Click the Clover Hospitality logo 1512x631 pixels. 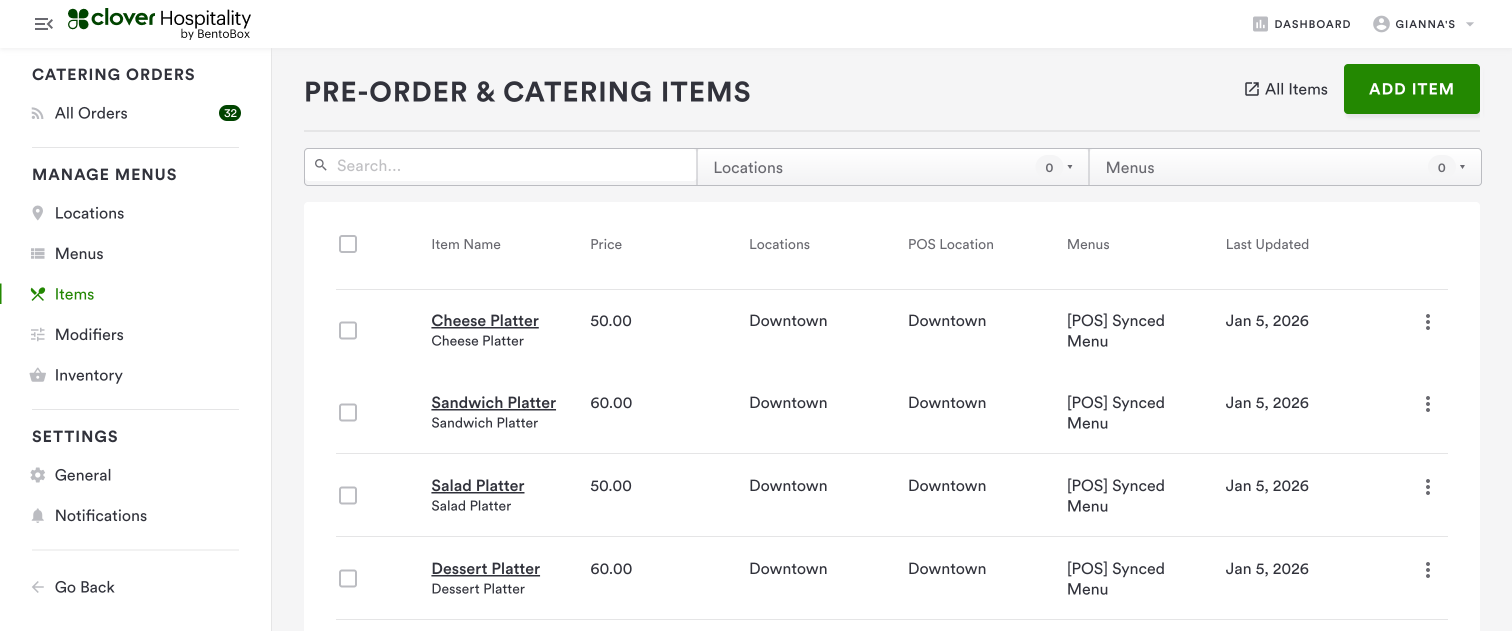pyautogui.click(x=160, y=23)
